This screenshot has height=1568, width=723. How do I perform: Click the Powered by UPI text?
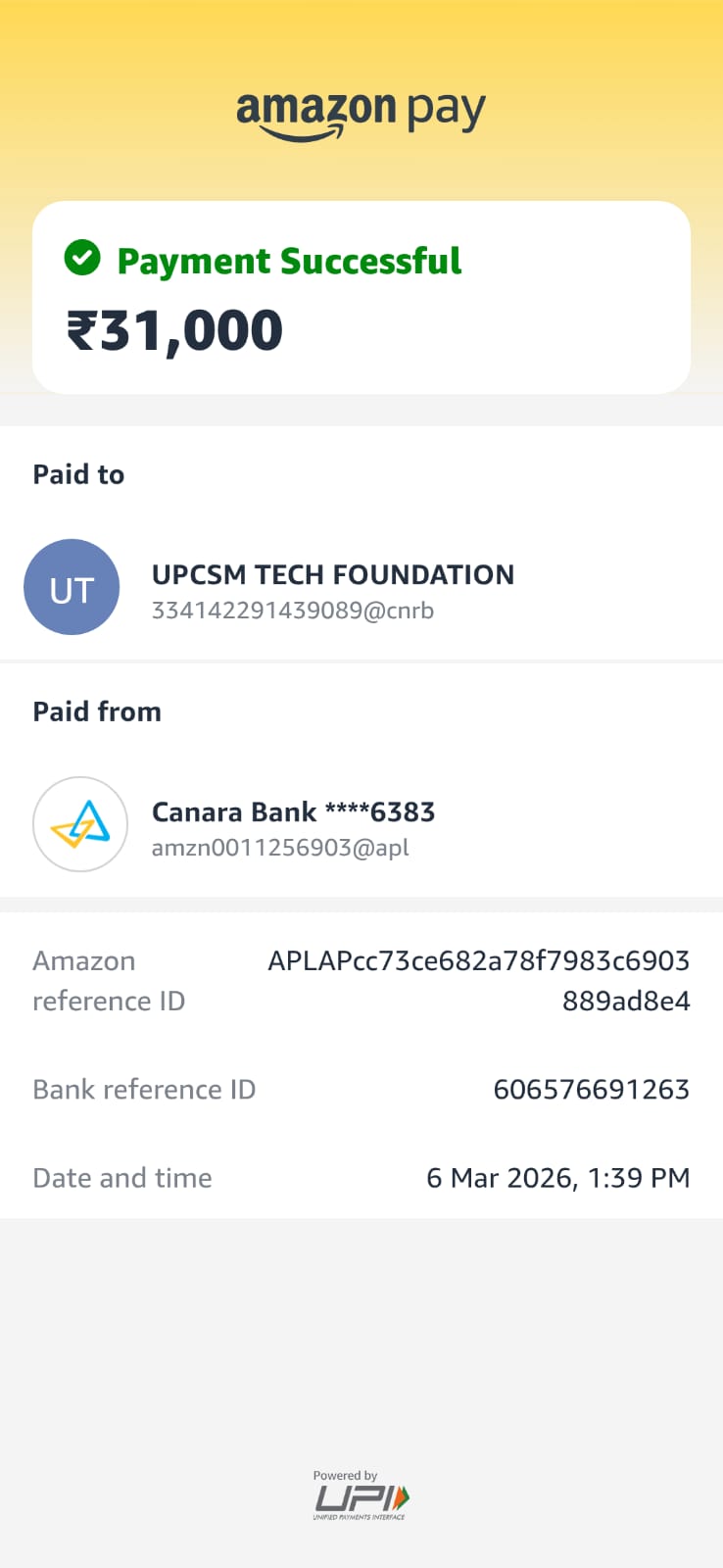344,1474
